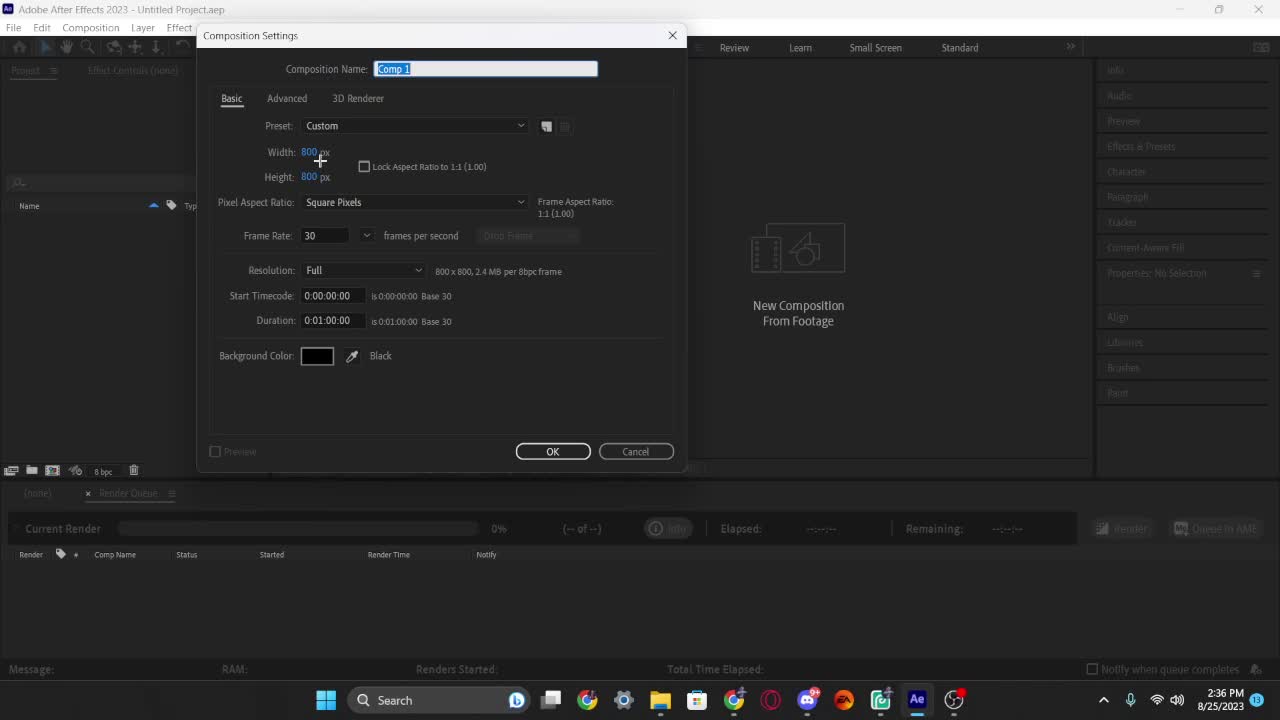The height and width of the screenshot is (720, 1280).
Task: Click the Create New Composition icon
Action: (x=52, y=470)
